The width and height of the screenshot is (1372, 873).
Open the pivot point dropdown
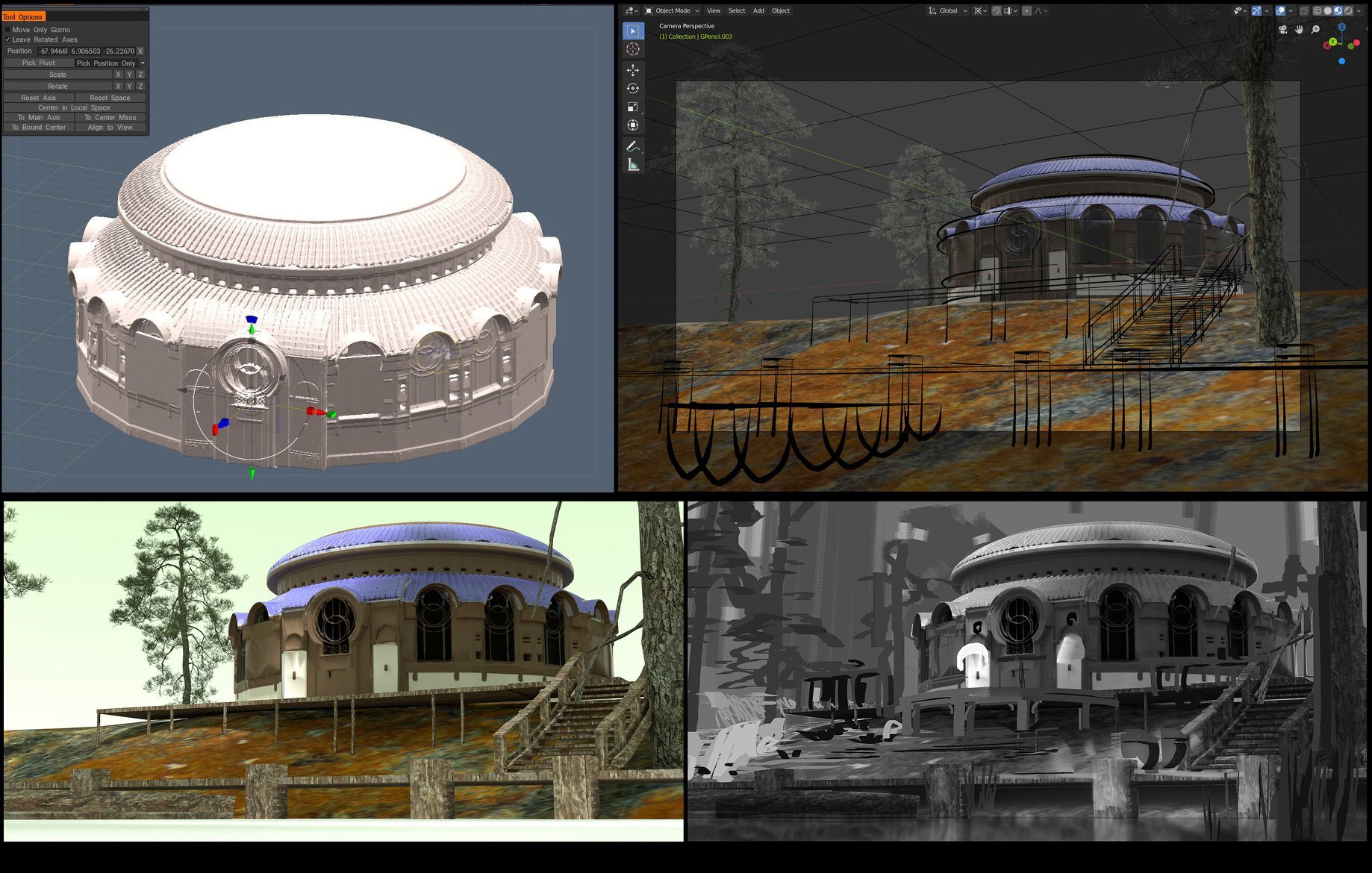pyautogui.click(x=980, y=10)
